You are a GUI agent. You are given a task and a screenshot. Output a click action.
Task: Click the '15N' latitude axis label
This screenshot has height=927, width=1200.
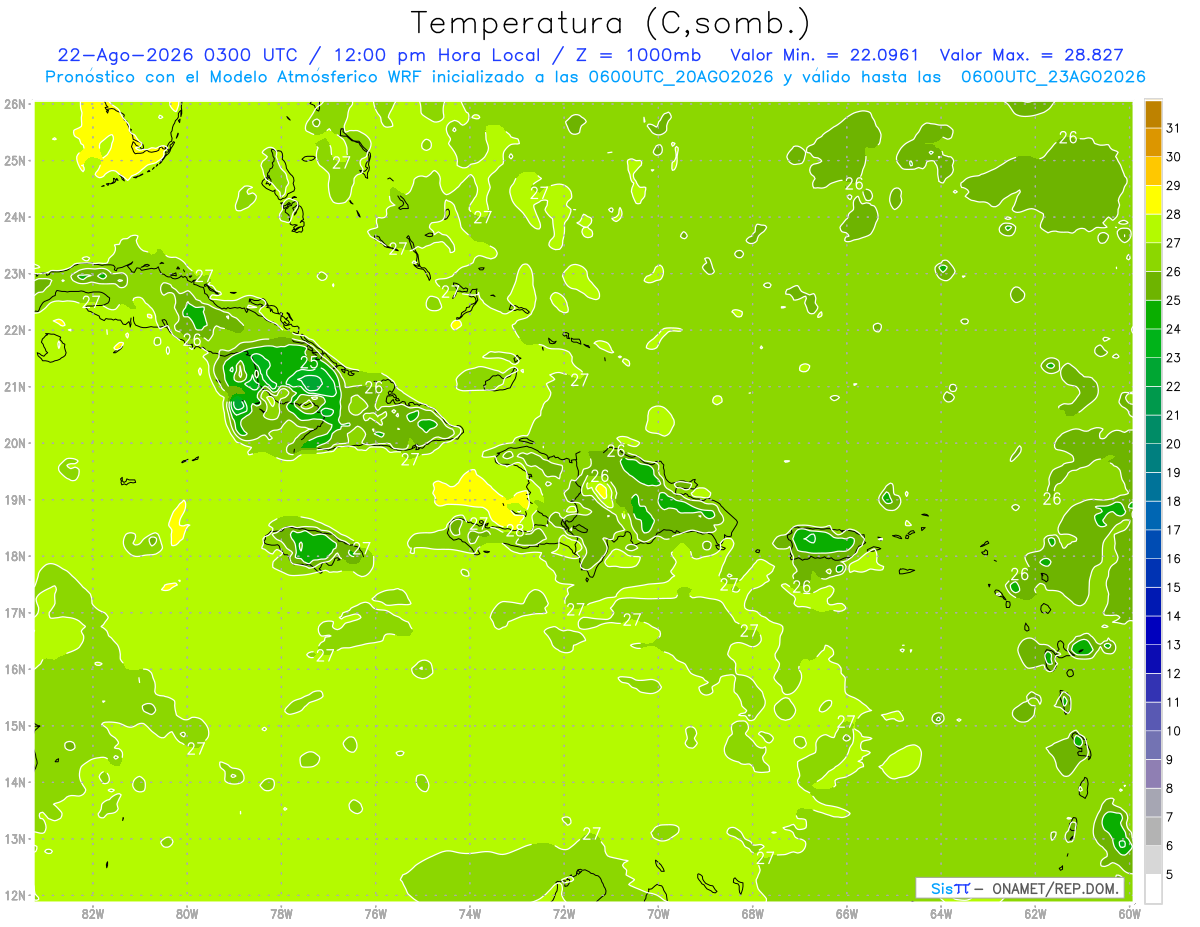pos(14,726)
